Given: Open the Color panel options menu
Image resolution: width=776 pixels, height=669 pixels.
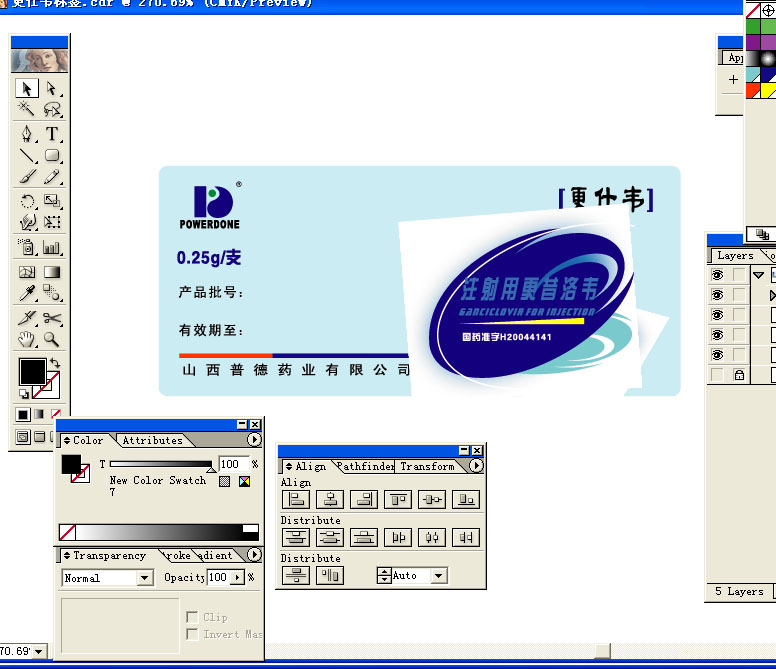Looking at the screenshot, I should pos(254,439).
